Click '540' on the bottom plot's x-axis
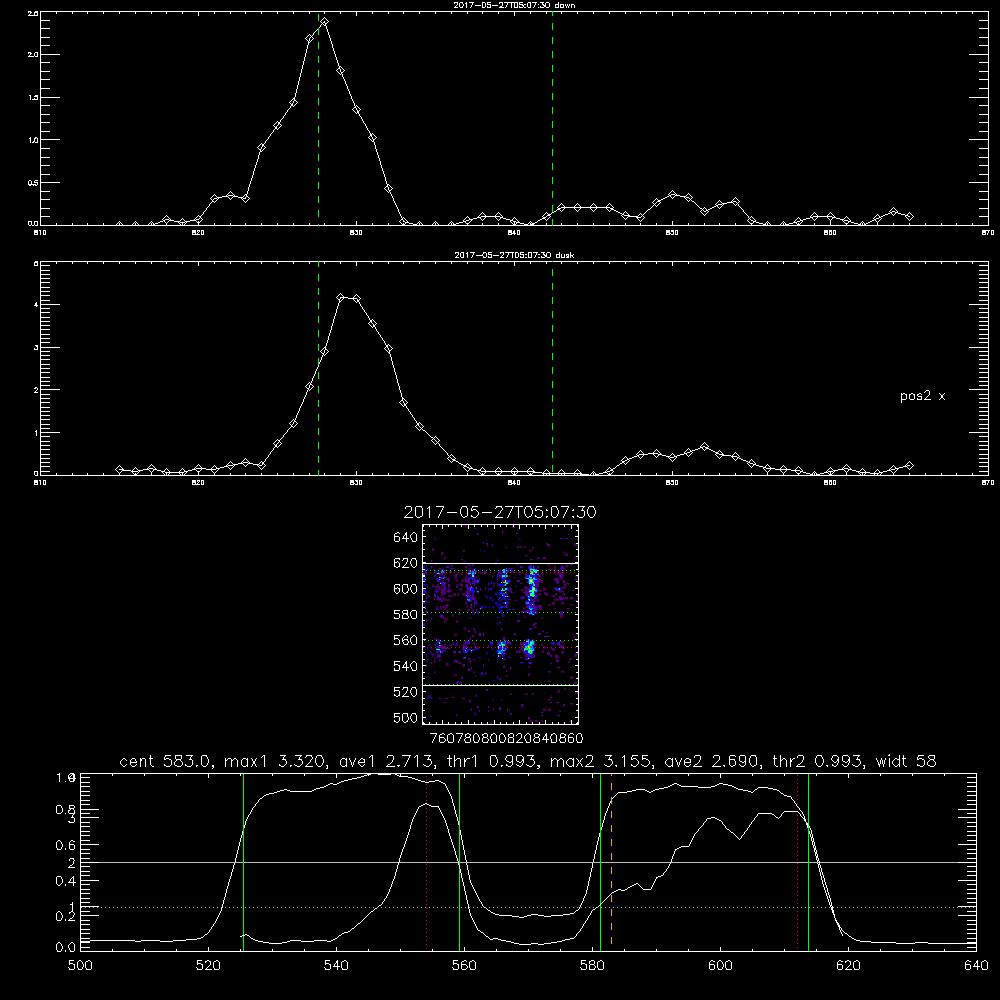The height and width of the screenshot is (1000, 1000). [336, 966]
